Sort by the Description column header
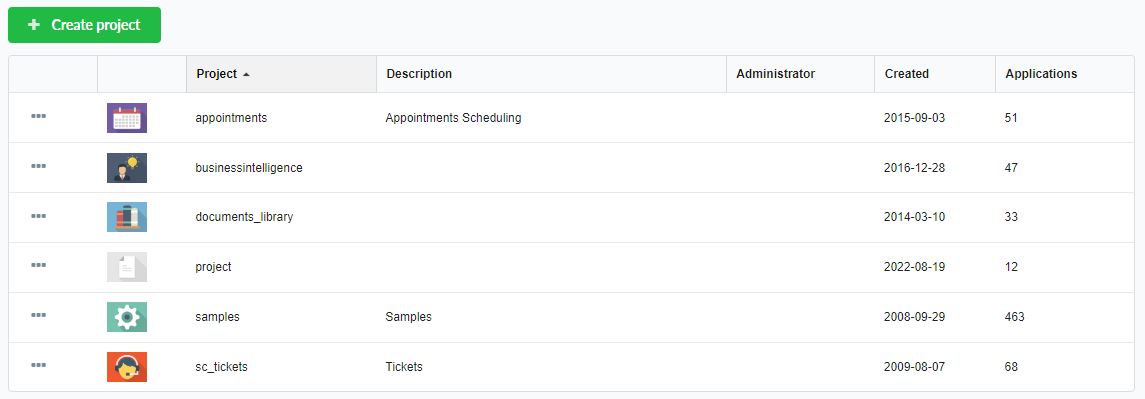 pos(419,74)
